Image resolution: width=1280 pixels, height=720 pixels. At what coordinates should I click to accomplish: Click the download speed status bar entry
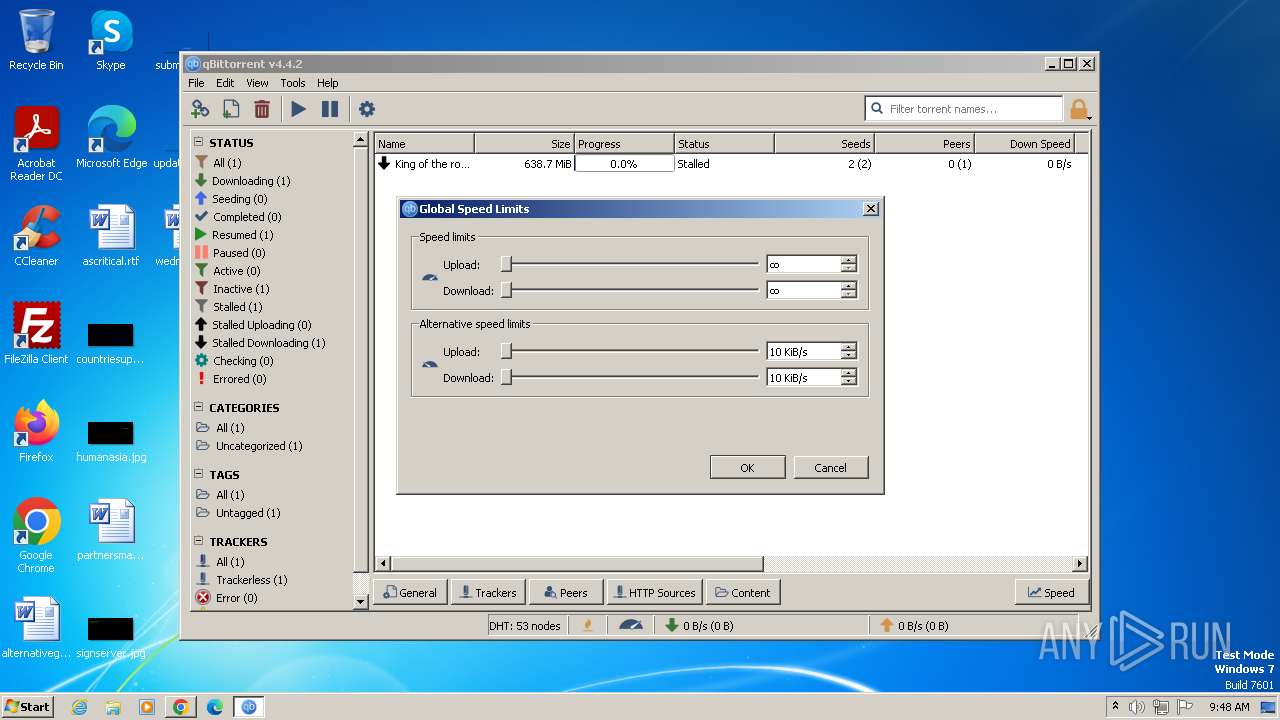tap(699, 626)
